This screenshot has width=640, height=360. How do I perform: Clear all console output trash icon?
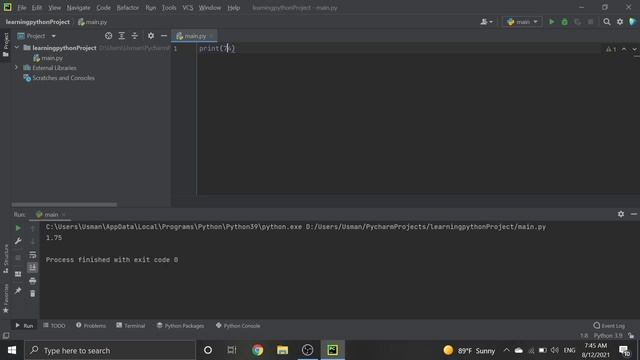point(33,294)
